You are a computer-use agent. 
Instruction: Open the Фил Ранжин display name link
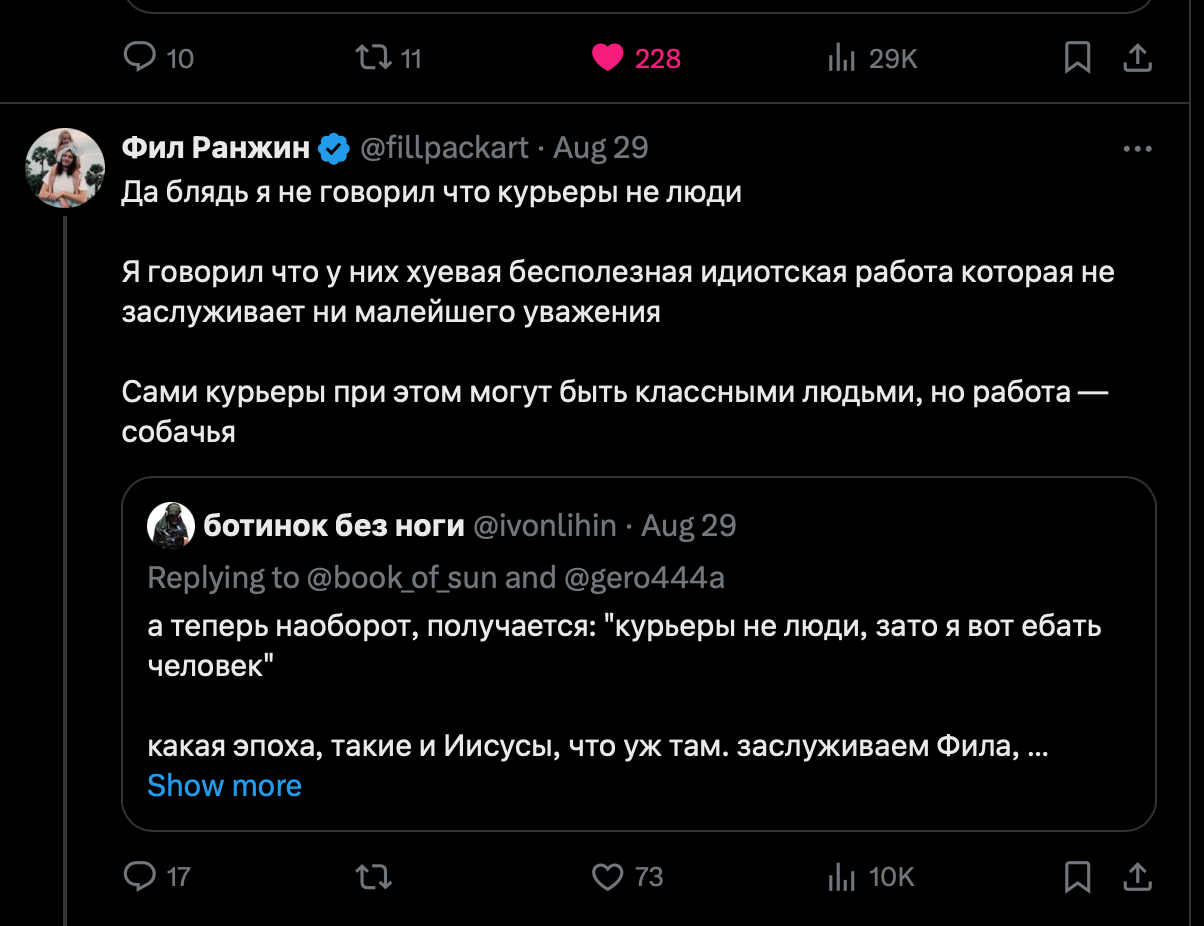[x=216, y=148]
